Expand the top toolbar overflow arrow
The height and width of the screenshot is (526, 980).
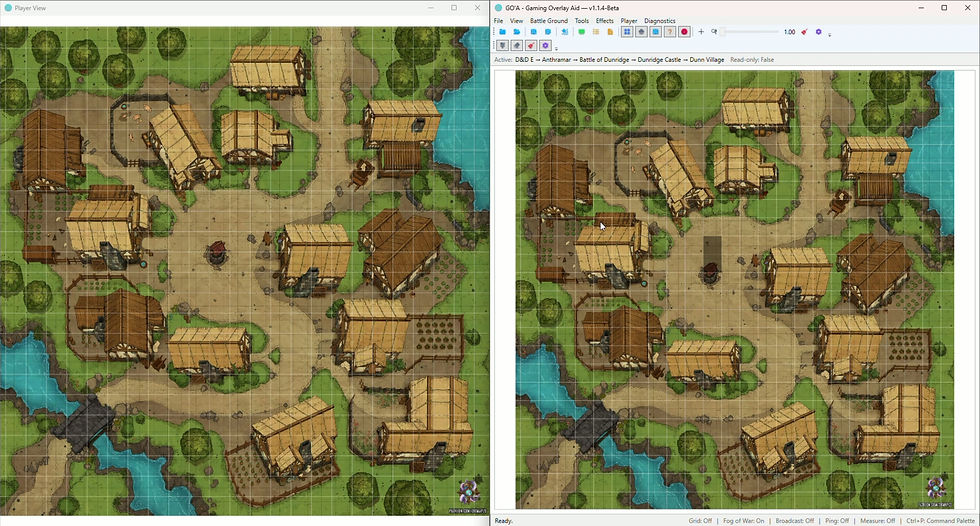coord(829,35)
